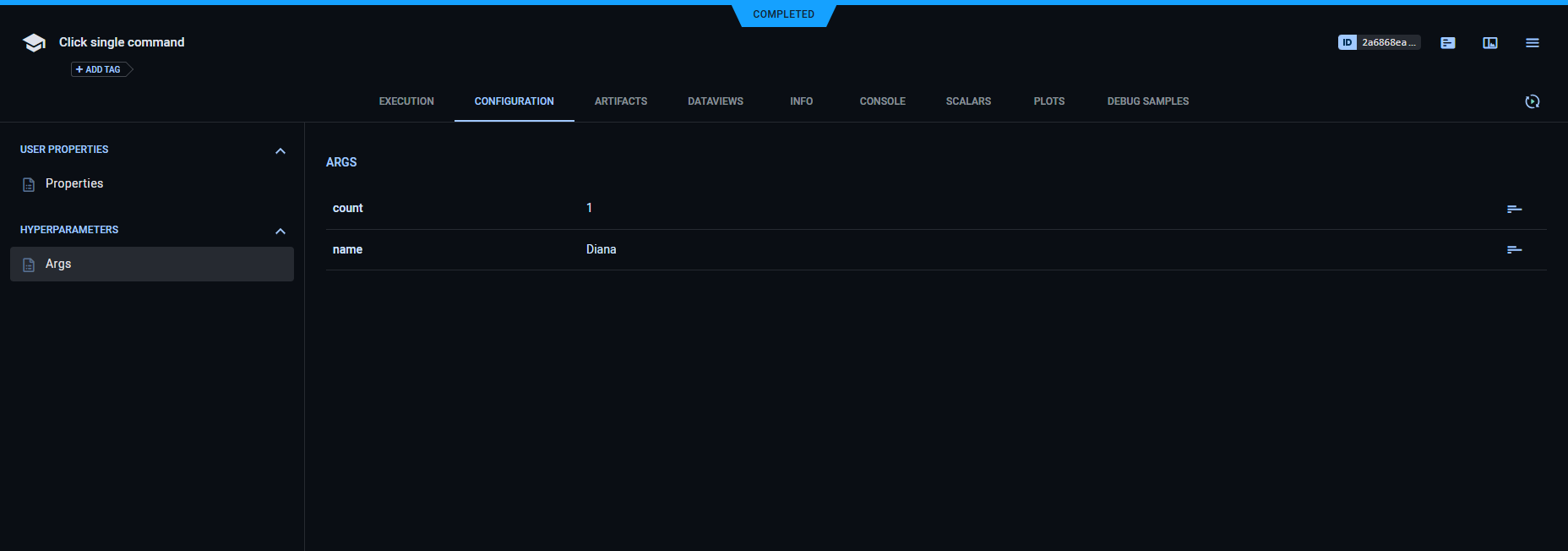Click the graduation cap task icon
Viewport: 1568px width, 551px height.
pyautogui.click(x=34, y=43)
